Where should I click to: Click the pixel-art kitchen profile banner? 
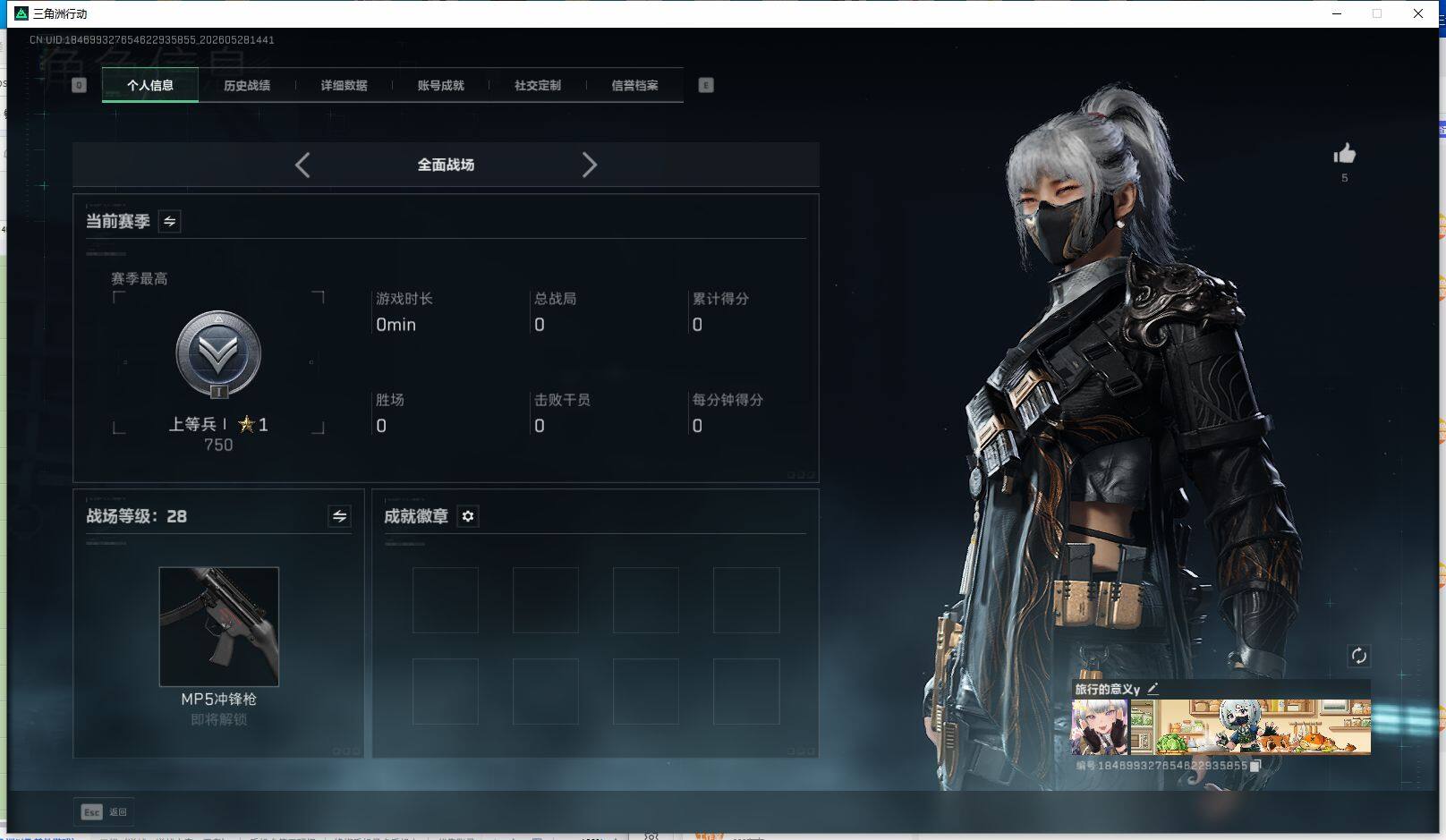1251,727
